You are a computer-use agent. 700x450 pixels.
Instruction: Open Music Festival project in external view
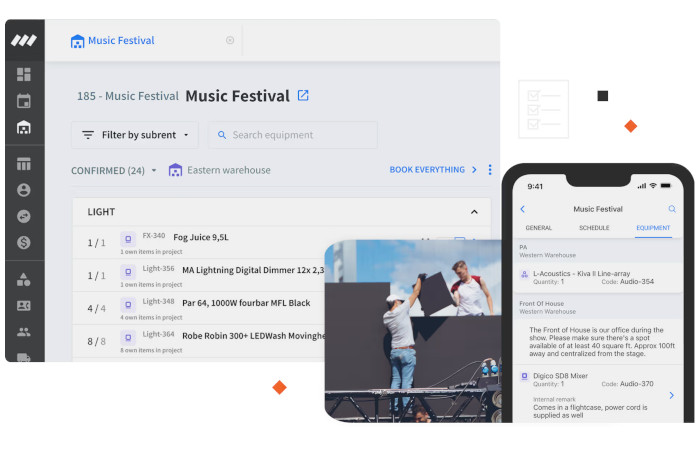pos(303,95)
